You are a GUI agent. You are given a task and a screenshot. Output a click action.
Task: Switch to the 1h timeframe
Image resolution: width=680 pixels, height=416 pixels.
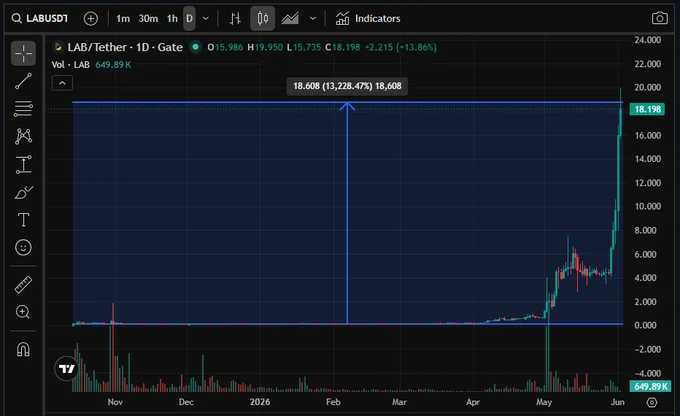pos(172,19)
